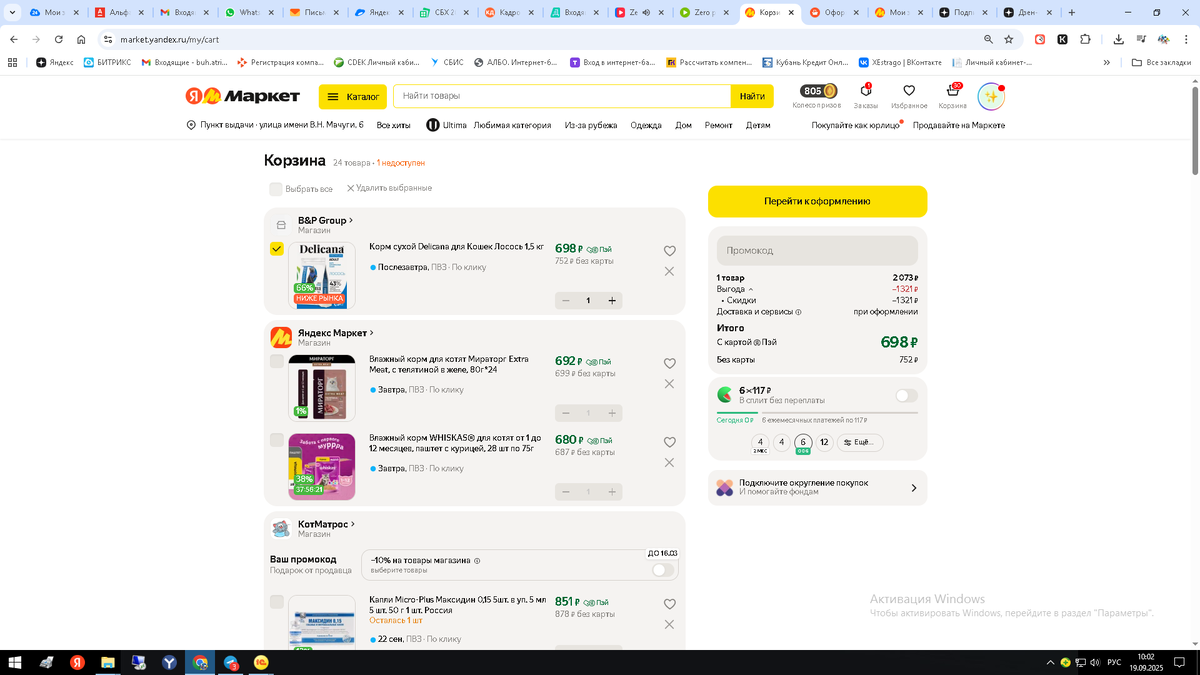Open the user profile avatar
The height and width of the screenshot is (675, 1200).
click(x=990, y=96)
